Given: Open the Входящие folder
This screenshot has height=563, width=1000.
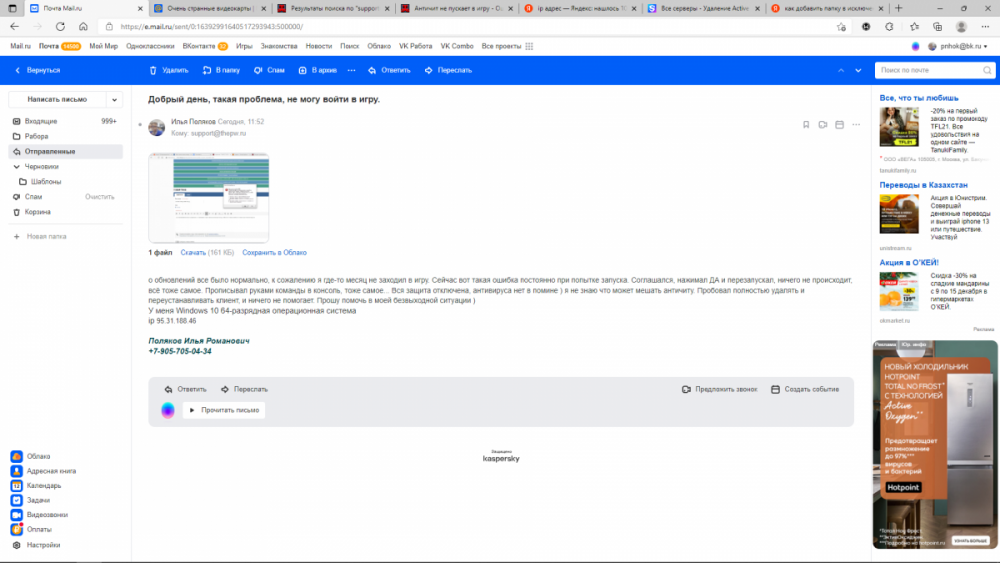Looking at the screenshot, I should (41, 121).
